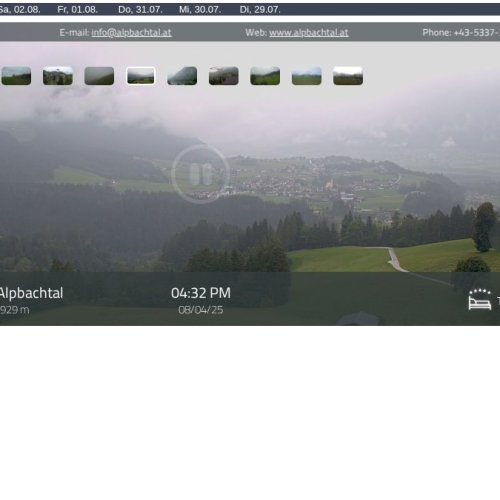This screenshot has height=500, width=500.
Task: Visit the www.alpbachtal.at website link
Action: click(x=309, y=32)
